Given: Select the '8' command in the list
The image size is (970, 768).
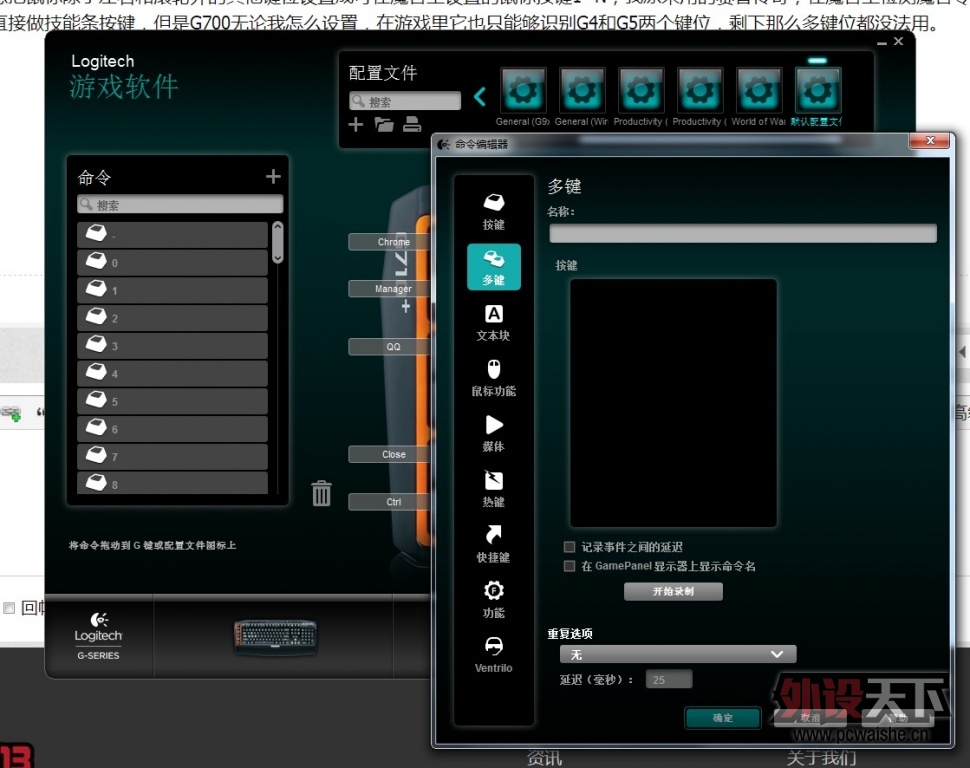Looking at the screenshot, I should coord(173,483).
